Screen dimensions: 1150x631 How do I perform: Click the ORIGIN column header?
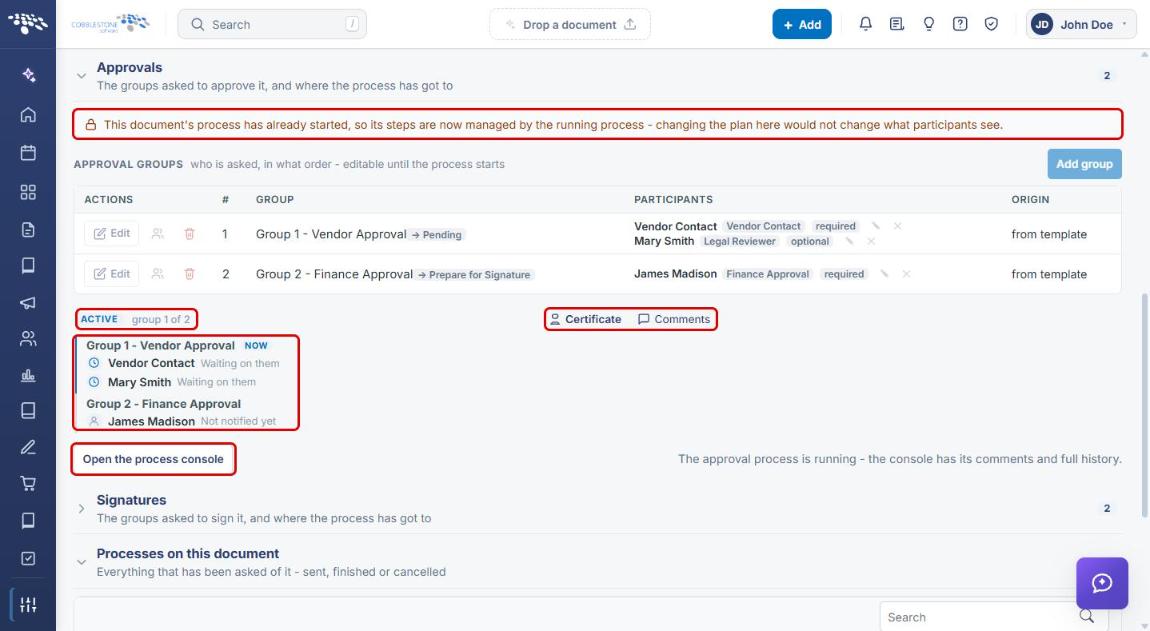1030,200
